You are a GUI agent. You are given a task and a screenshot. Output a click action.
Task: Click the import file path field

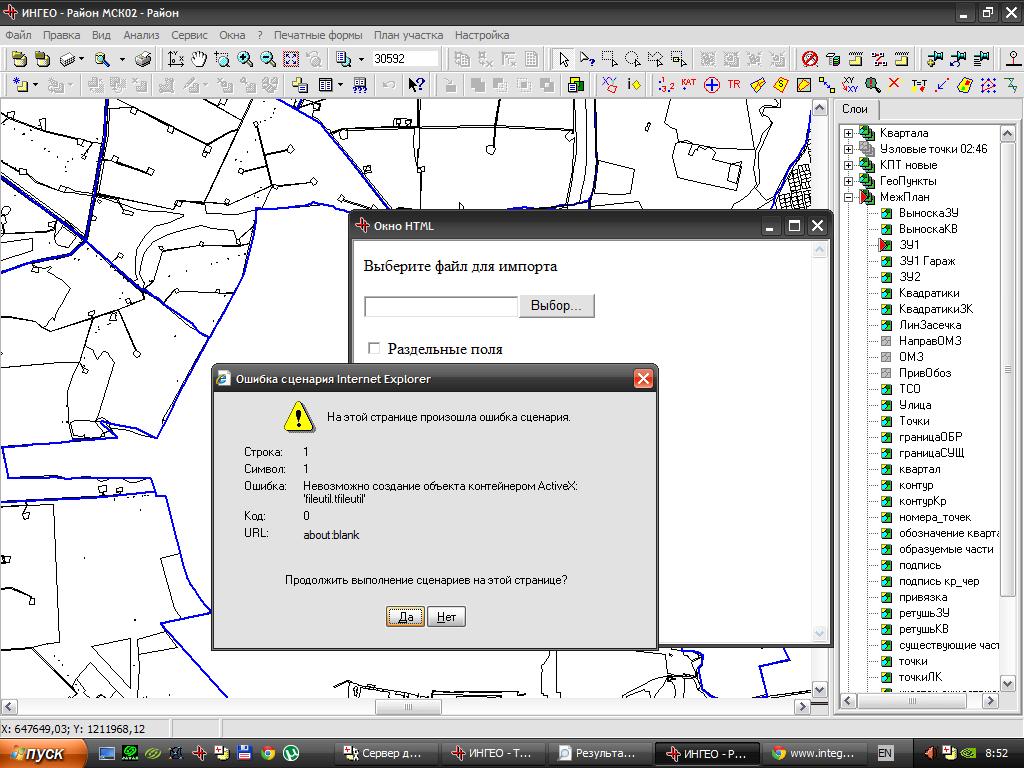[441, 306]
